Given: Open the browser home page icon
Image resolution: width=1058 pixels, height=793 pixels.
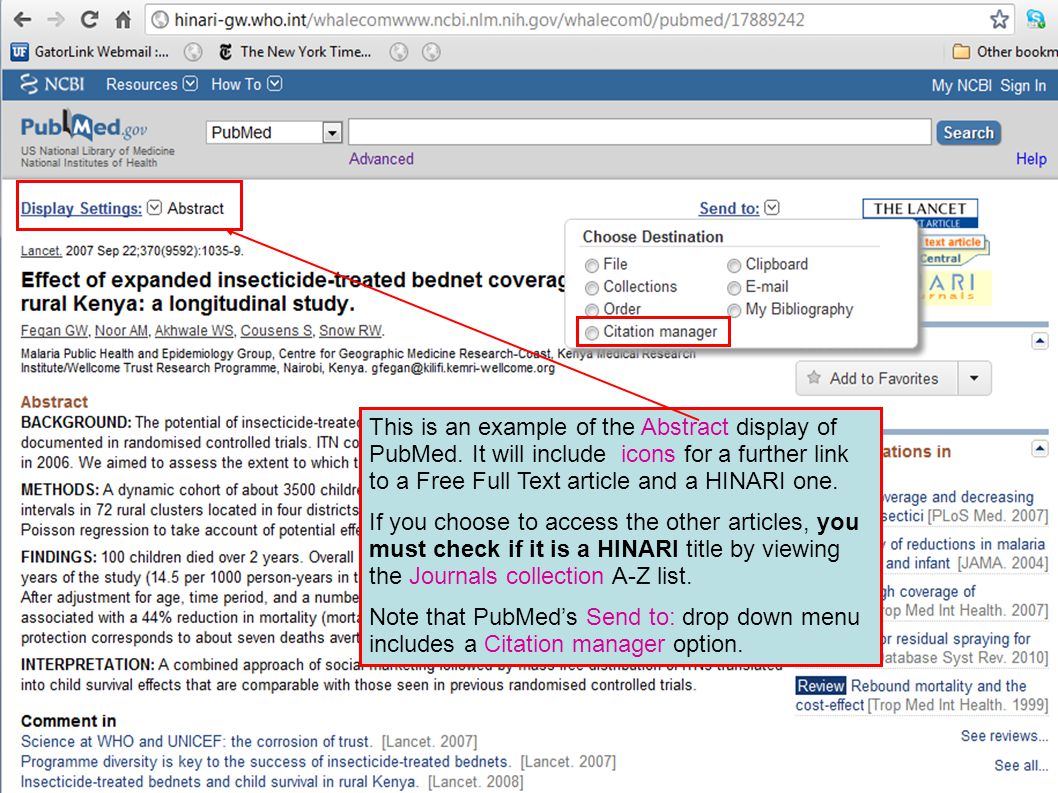Looking at the screenshot, I should click(x=123, y=20).
